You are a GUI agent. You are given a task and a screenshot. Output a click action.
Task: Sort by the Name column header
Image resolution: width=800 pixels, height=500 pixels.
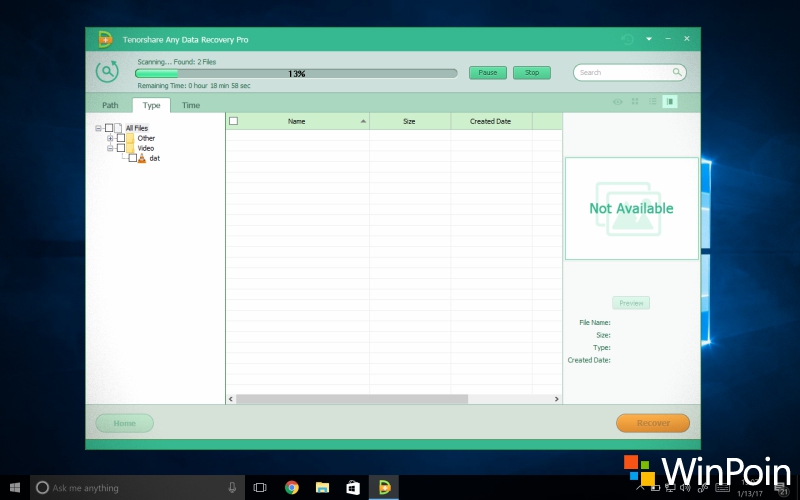click(297, 121)
